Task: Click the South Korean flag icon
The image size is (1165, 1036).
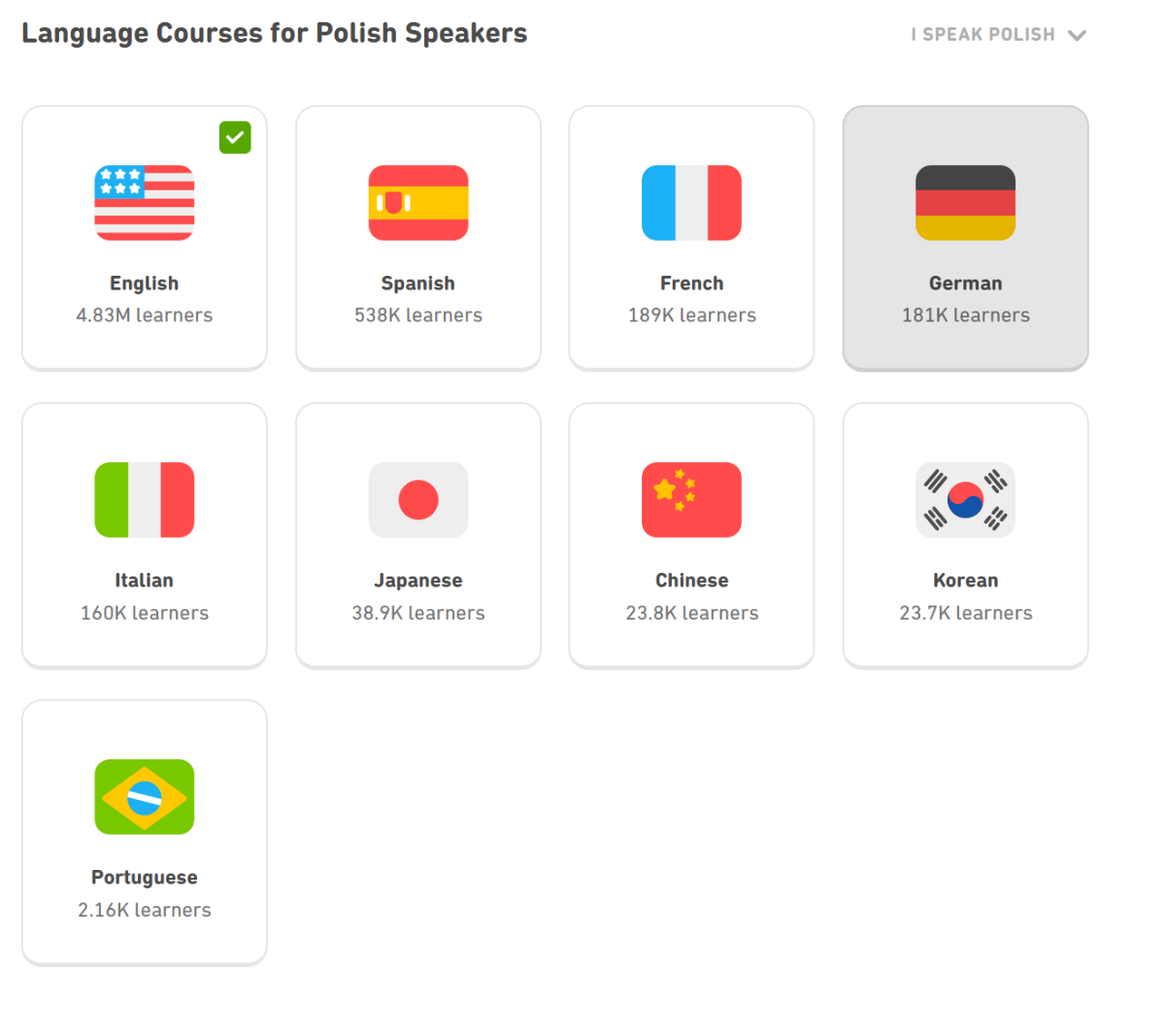Action: 965,500
